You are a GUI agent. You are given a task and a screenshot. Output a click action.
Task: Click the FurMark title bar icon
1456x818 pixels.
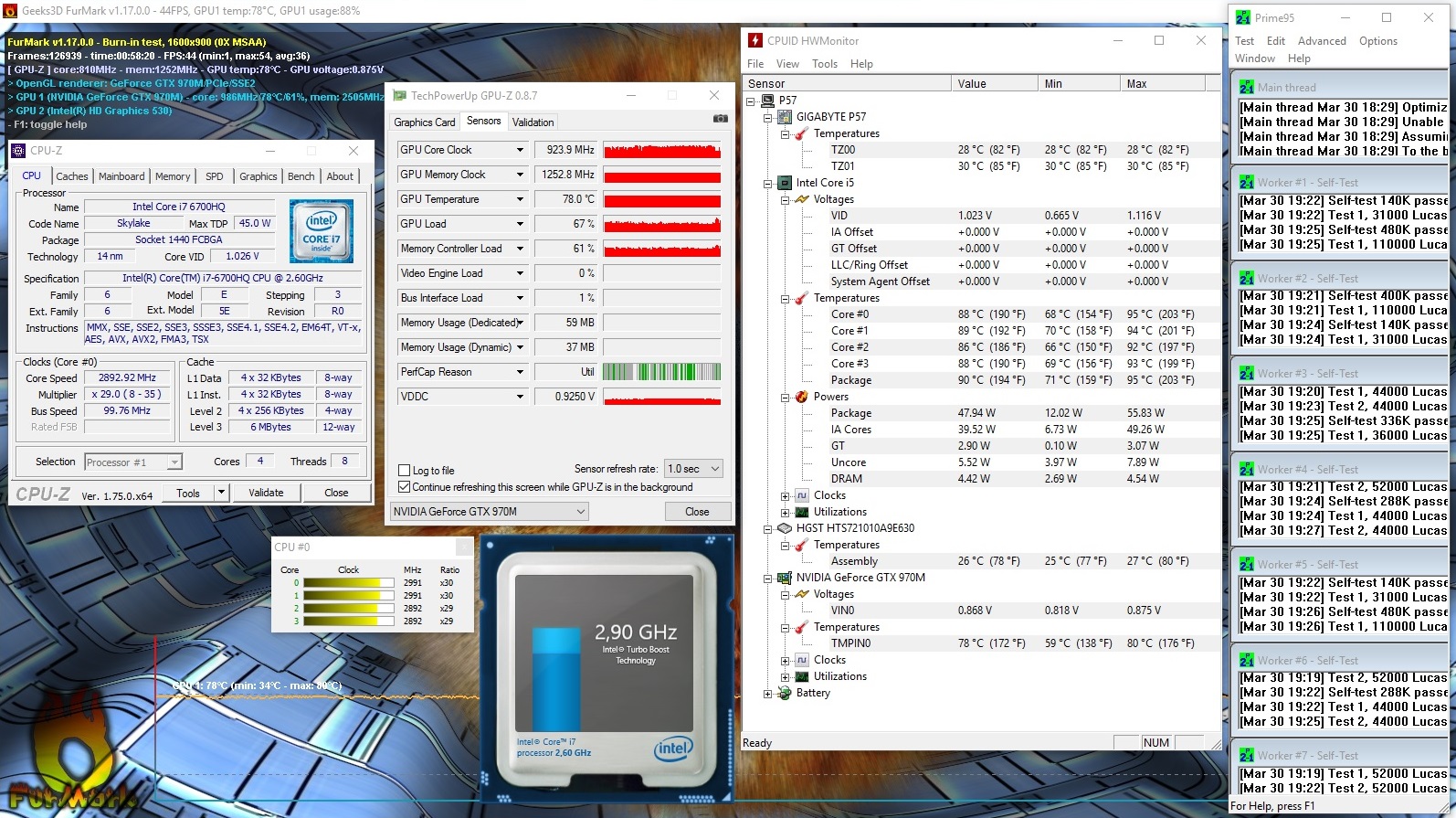coord(10,11)
